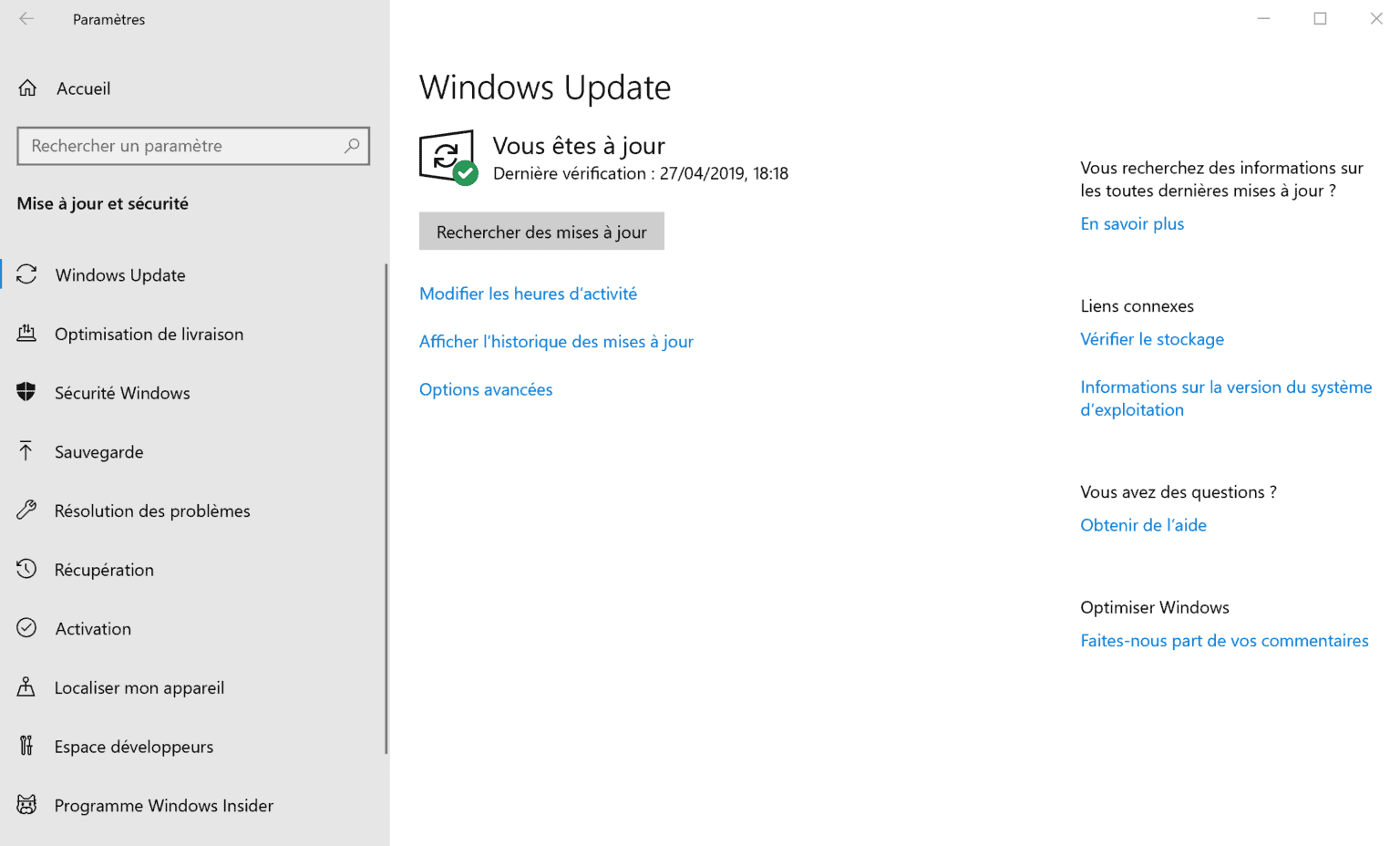Click the Optimiser Windows heading
The height and width of the screenshot is (846, 1400).
click(x=1155, y=607)
